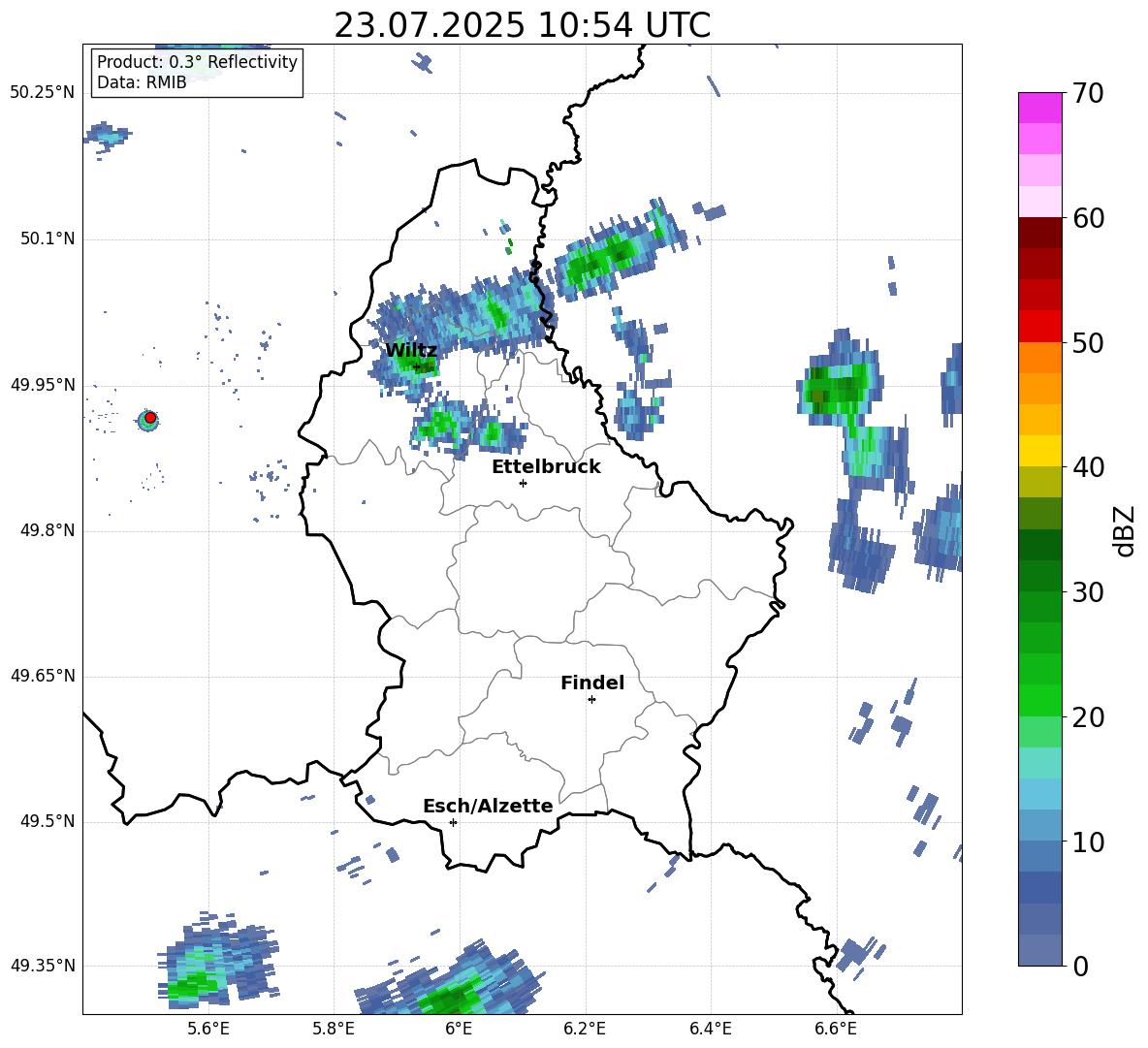Click the colorbar tick value 60
Screen dimensions: 1148x1048
[1088, 218]
